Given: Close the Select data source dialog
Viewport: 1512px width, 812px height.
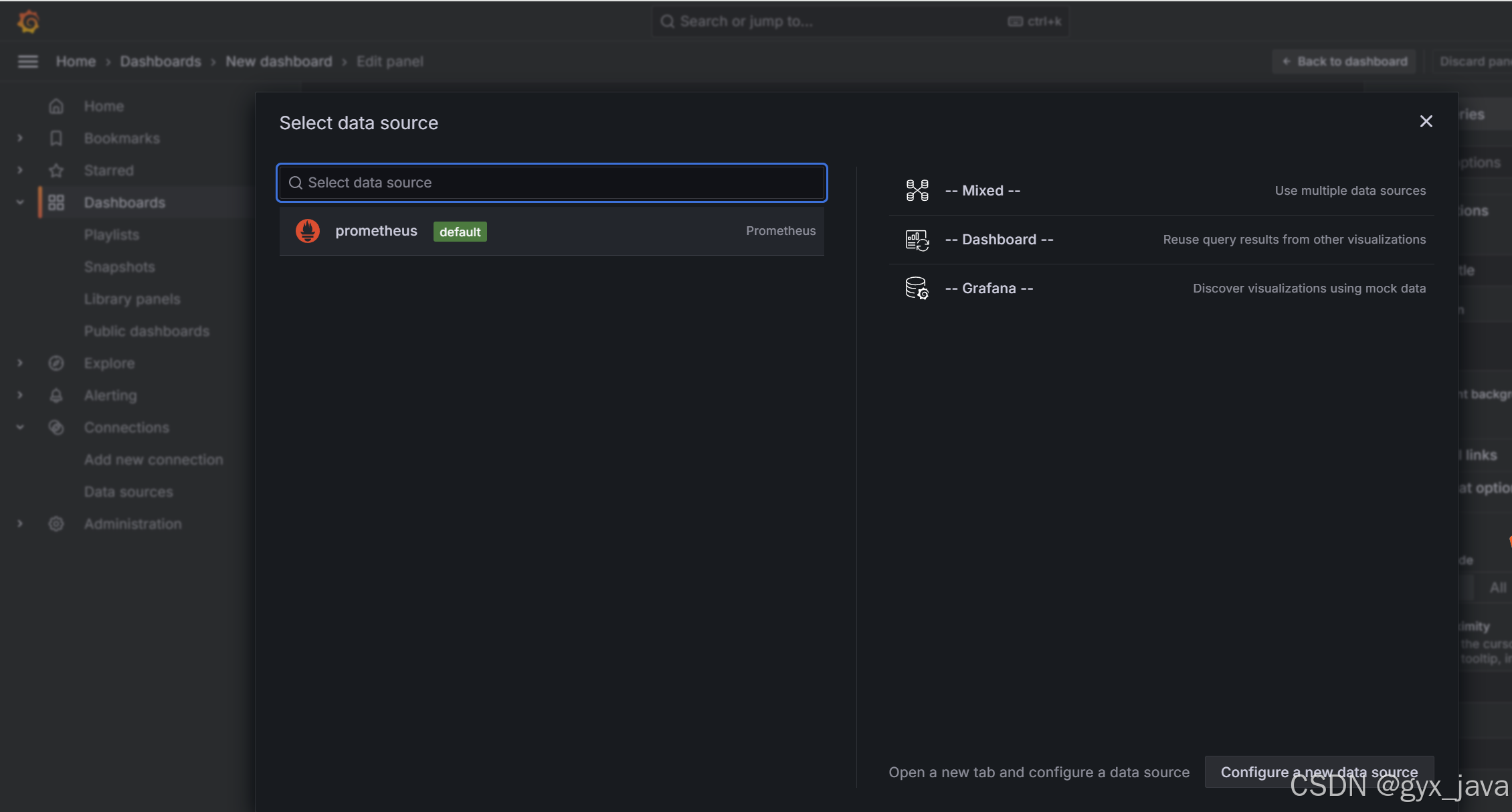Looking at the screenshot, I should pyautogui.click(x=1426, y=121).
